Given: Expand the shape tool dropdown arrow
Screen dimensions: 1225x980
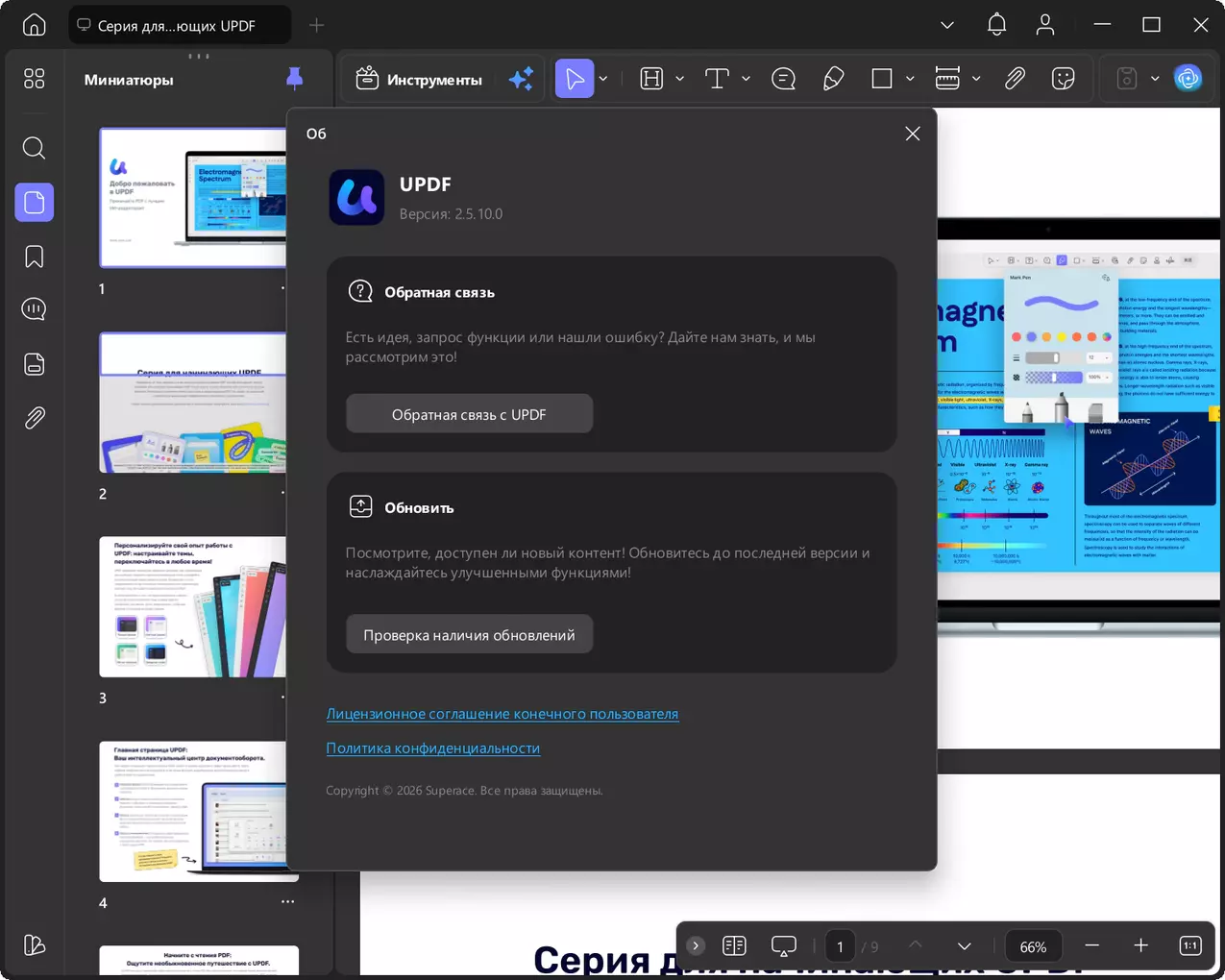Looking at the screenshot, I should [x=910, y=79].
